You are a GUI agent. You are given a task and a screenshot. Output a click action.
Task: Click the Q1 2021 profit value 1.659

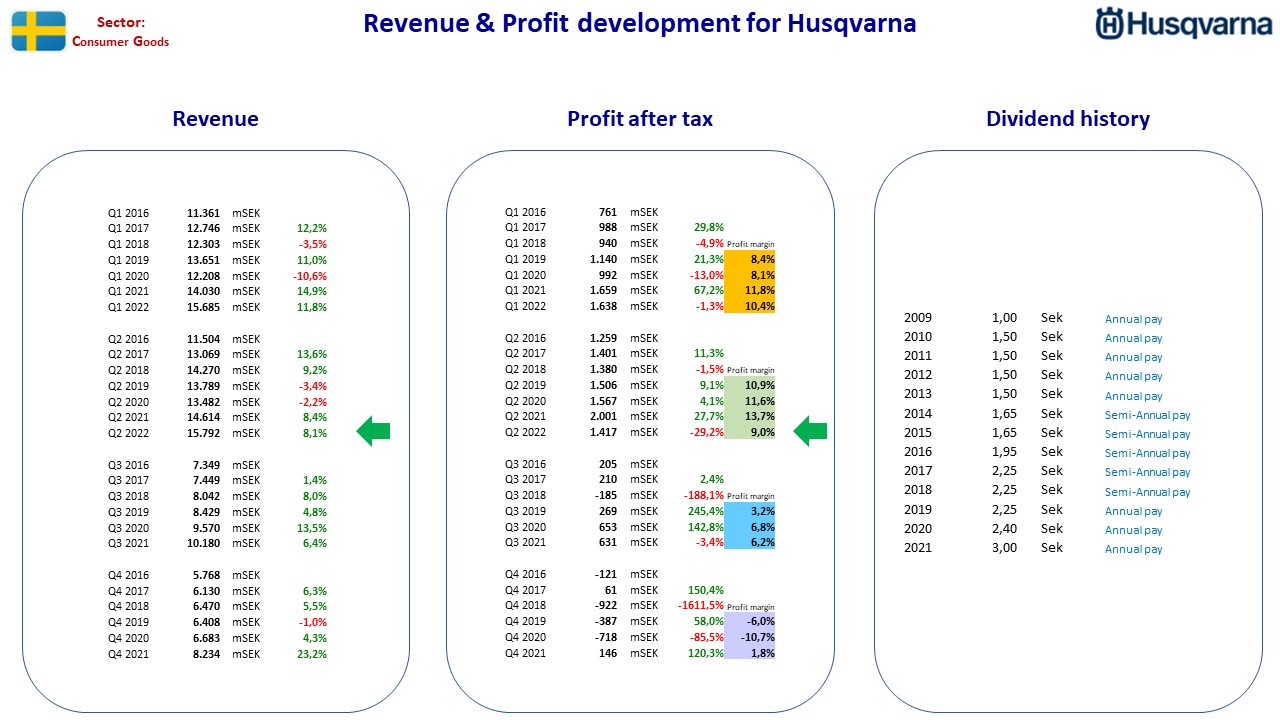pos(603,290)
